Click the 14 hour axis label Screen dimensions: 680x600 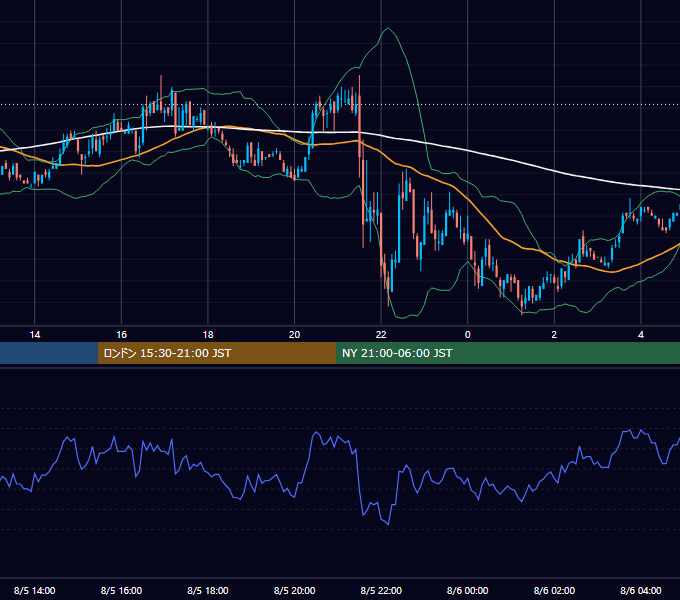(x=35, y=335)
